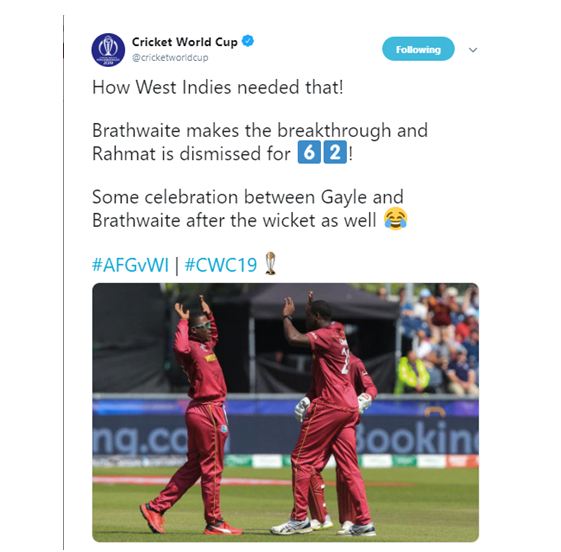
Task: Click the "Brathwaite makes the breakthrough" text line
Action: [260, 130]
